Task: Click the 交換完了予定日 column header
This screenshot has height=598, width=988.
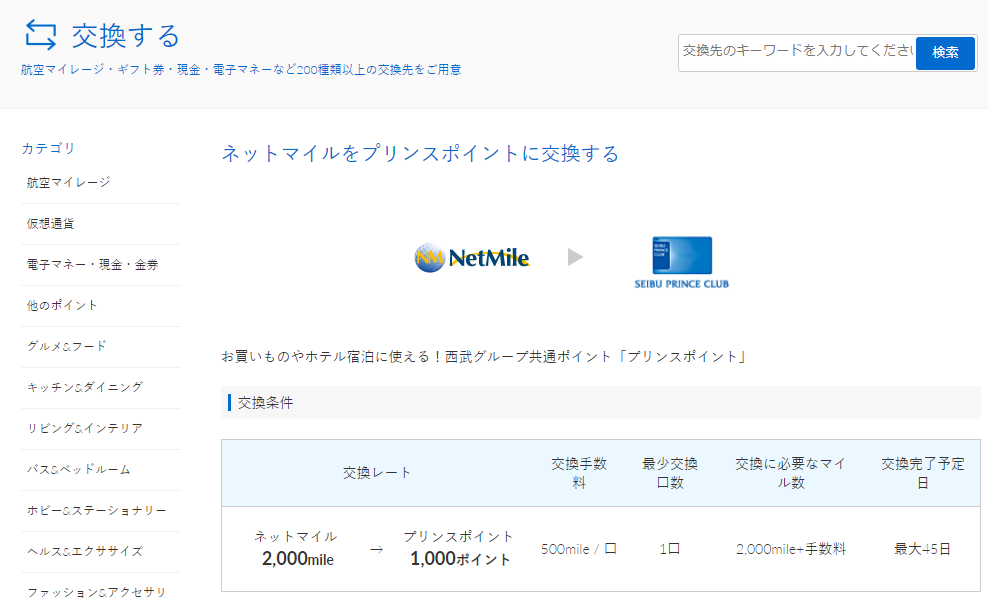Action: [x=922, y=473]
